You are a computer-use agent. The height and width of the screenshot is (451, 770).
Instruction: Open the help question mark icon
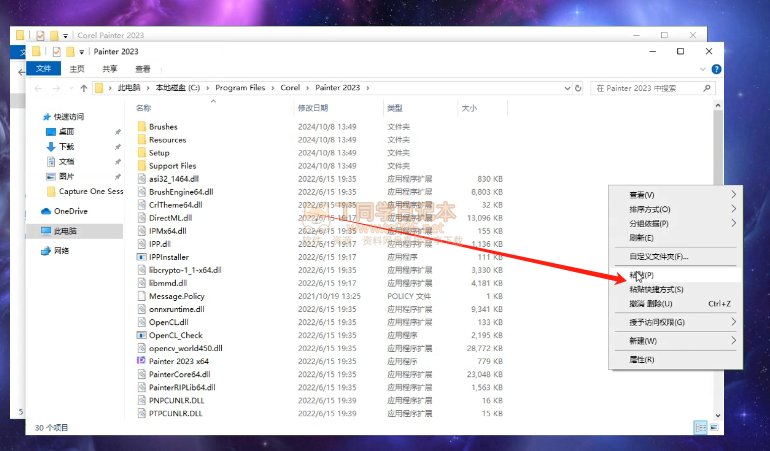pyautogui.click(x=716, y=69)
